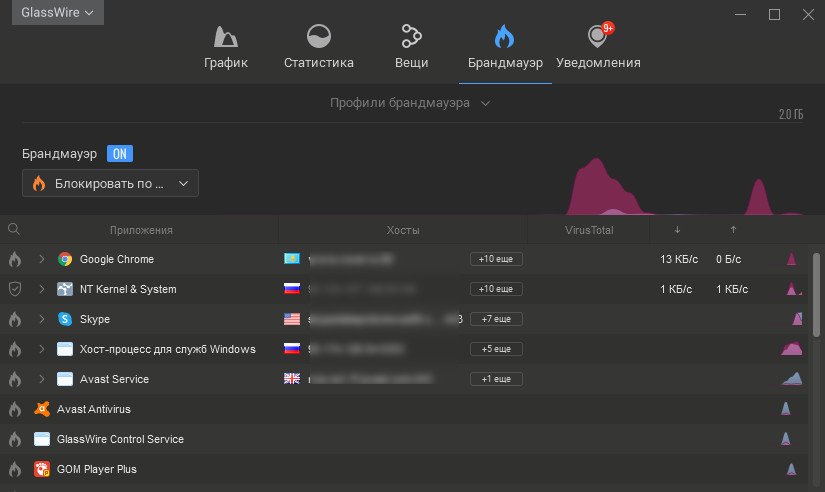Block Skype with flame icon
Viewport: 825px width, 492px height.
coord(15,319)
